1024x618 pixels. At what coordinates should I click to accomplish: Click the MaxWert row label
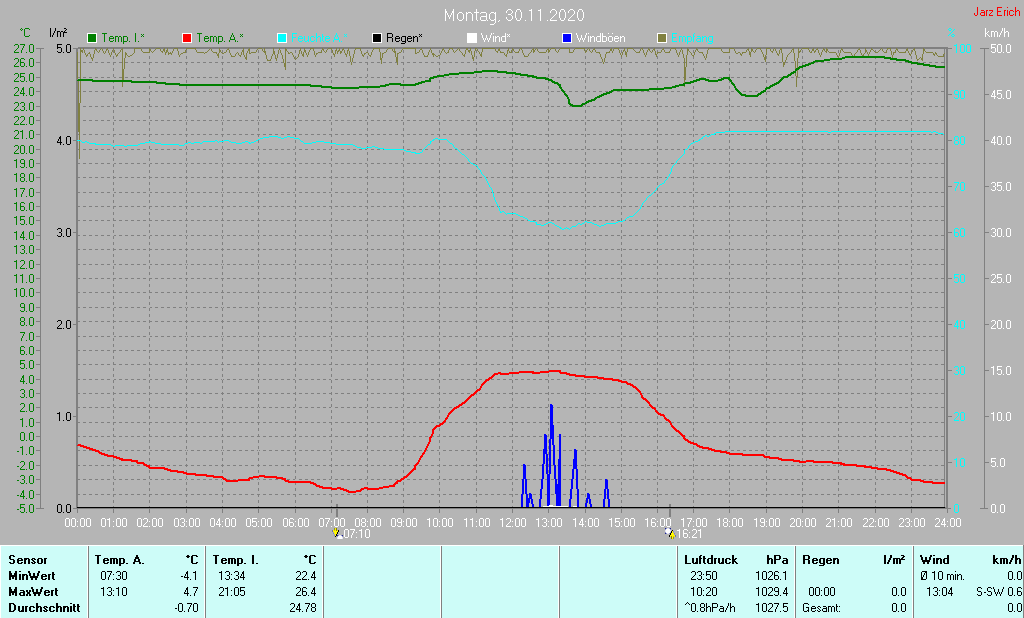pyautogui.click(x=32, y=592)
